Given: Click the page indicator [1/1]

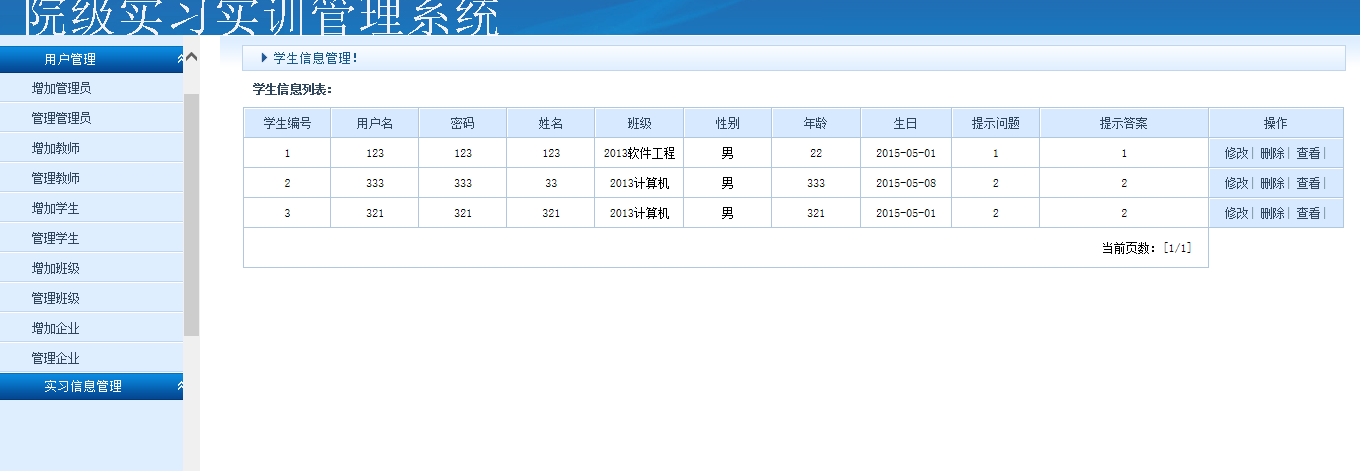Looking at the screenshot, I should (x=1178, y=248).
